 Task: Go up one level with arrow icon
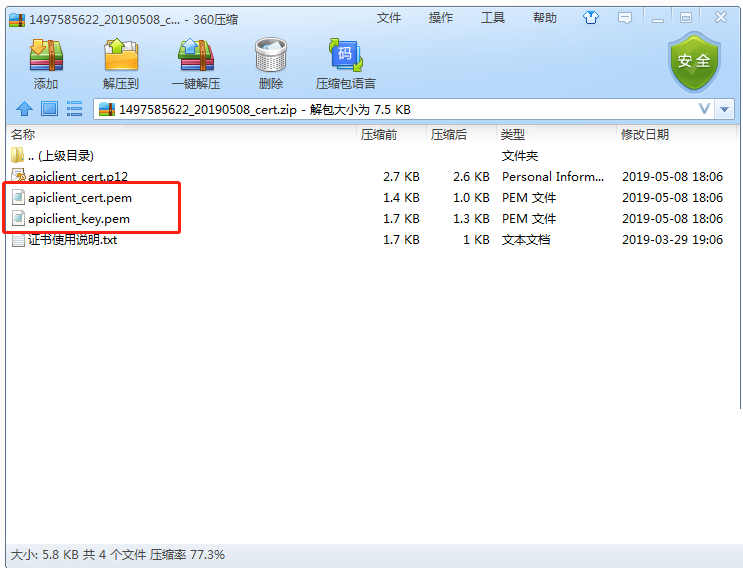pos(24,109)
